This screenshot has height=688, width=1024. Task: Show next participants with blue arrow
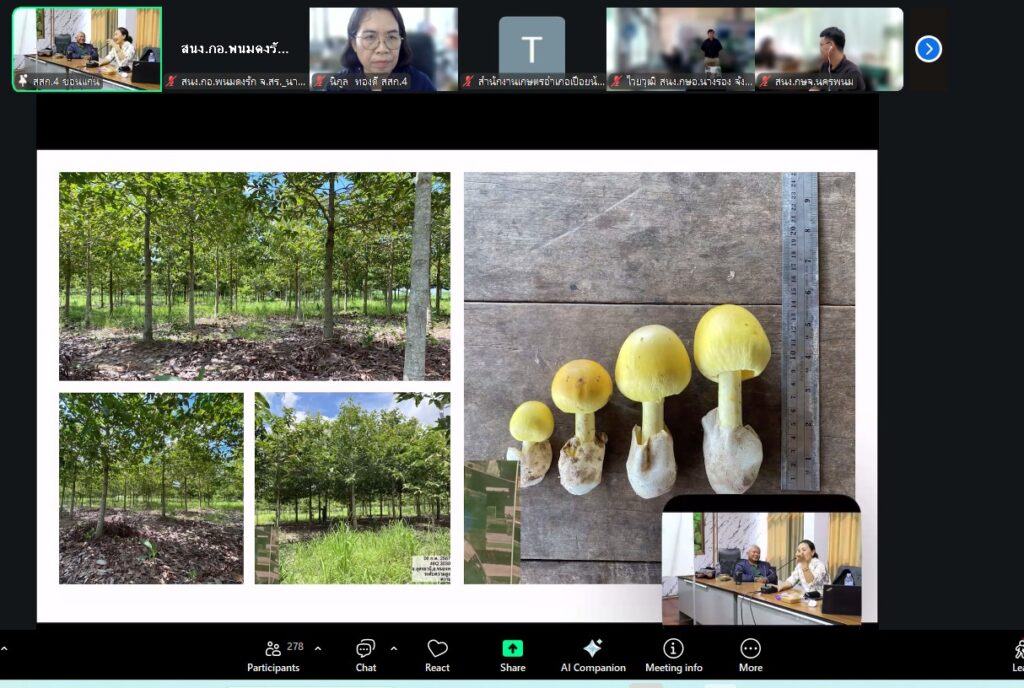point(928,49)
